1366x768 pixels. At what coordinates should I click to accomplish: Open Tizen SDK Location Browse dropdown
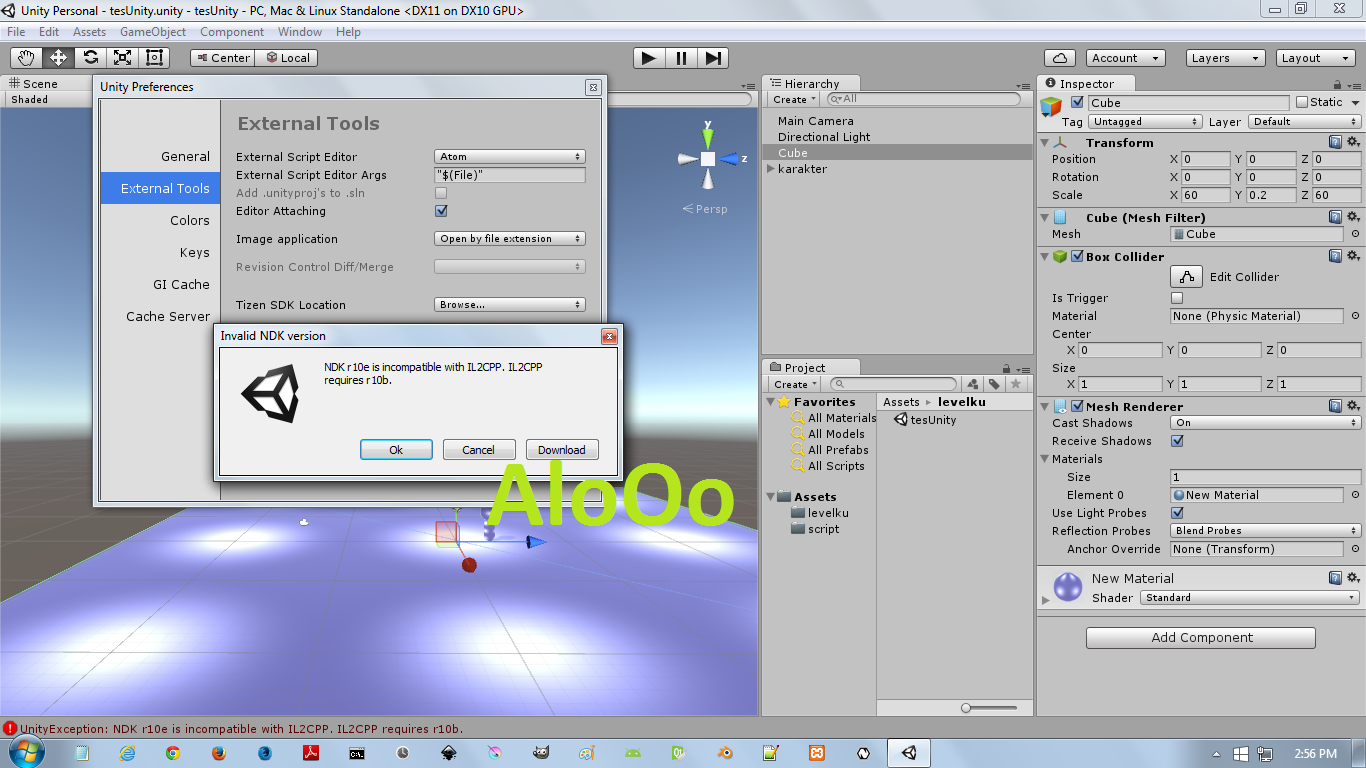pos(510,305)
